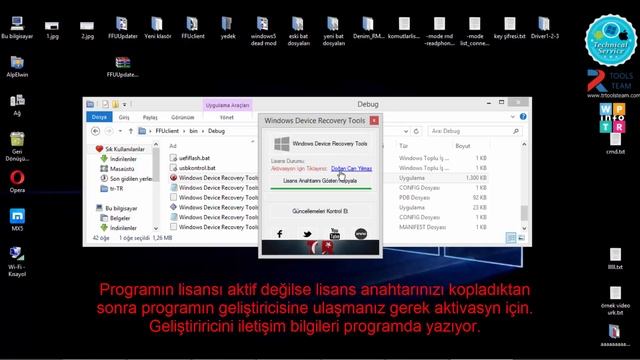
Task: Open the yeni bat dosyaları folder
Action: [333, 31]
